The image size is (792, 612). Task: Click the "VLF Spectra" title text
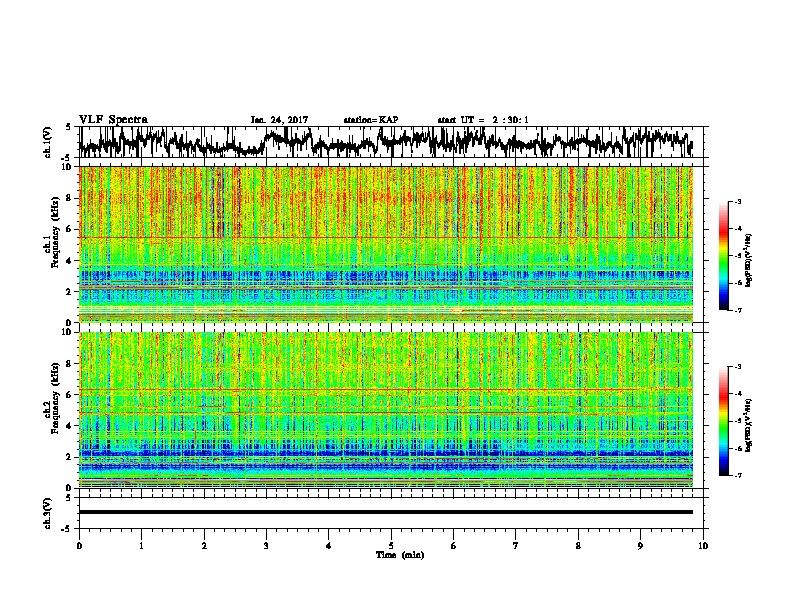[113, 120]
